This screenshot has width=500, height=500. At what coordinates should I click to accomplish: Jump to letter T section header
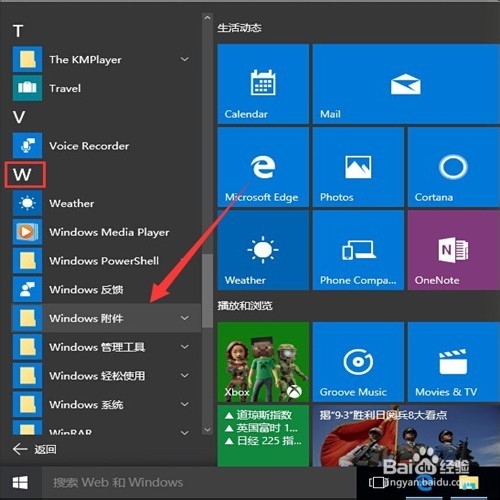(18, 31)
